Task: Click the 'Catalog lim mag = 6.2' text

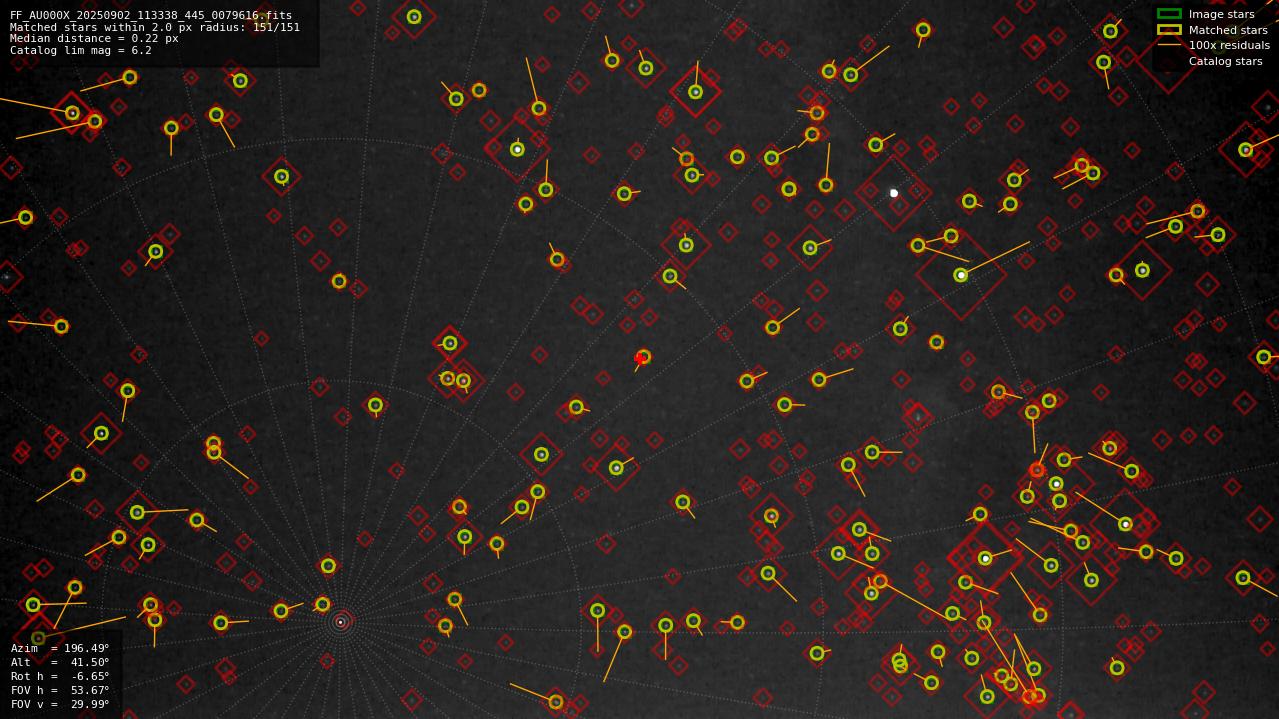Action: 81,51
